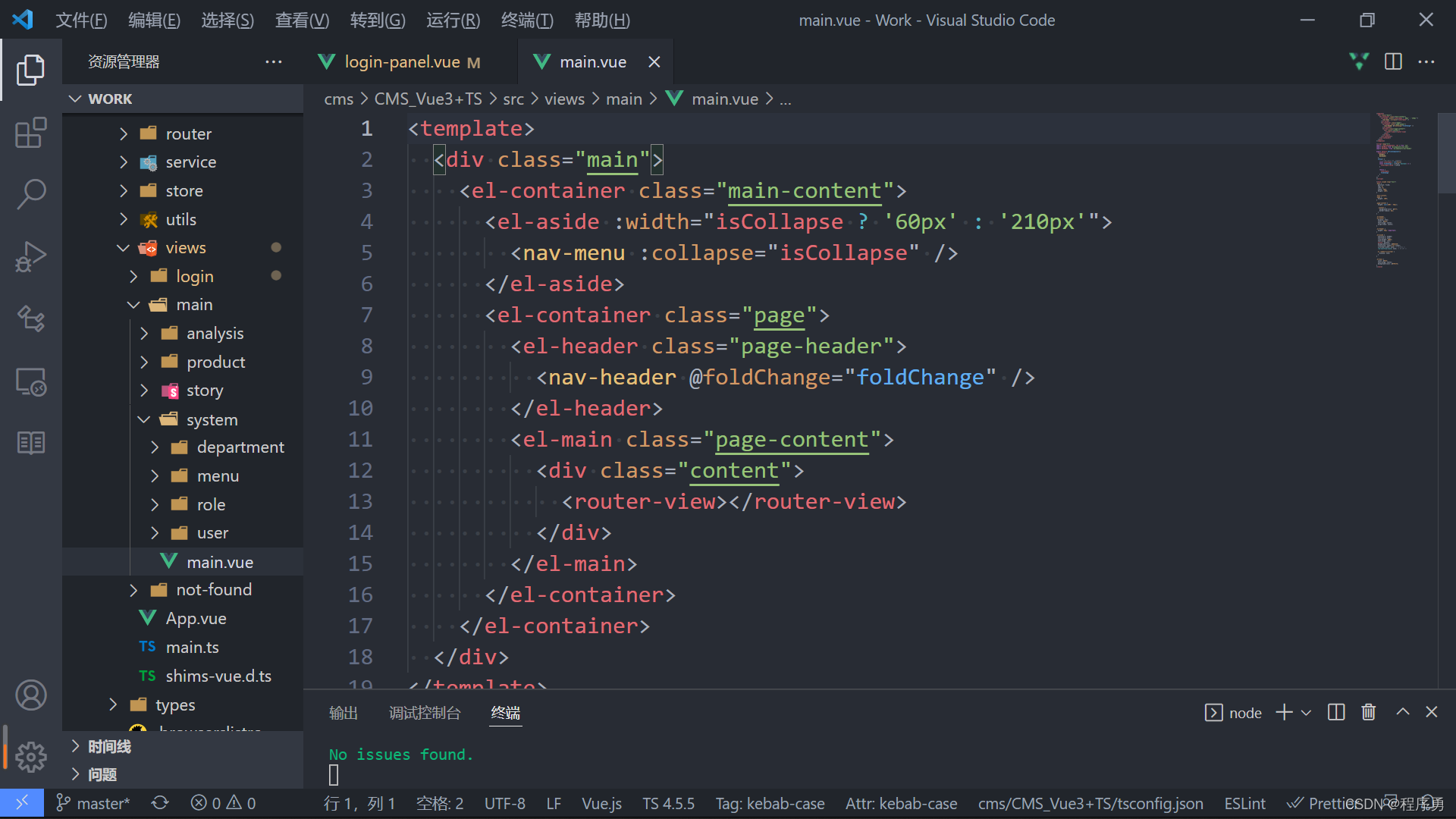
Task: Show errors and warnings count
Action: [x=223, y=803]
